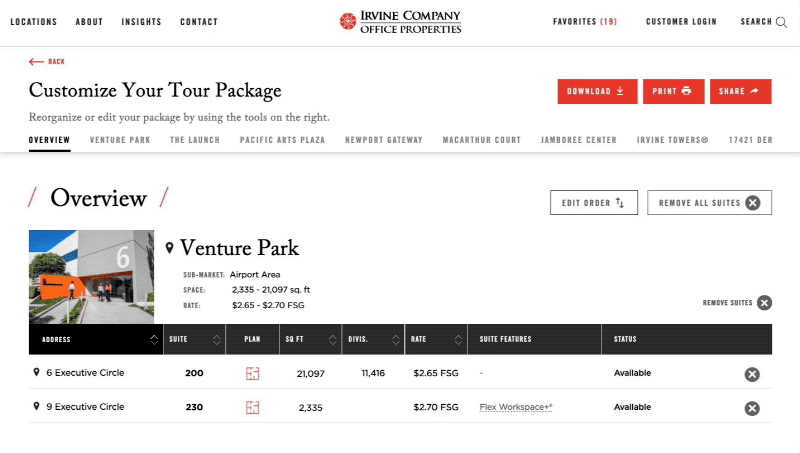Screen dimensions: 800x453
Task: Click Available status for suite 230
Action: coord(632,407)
